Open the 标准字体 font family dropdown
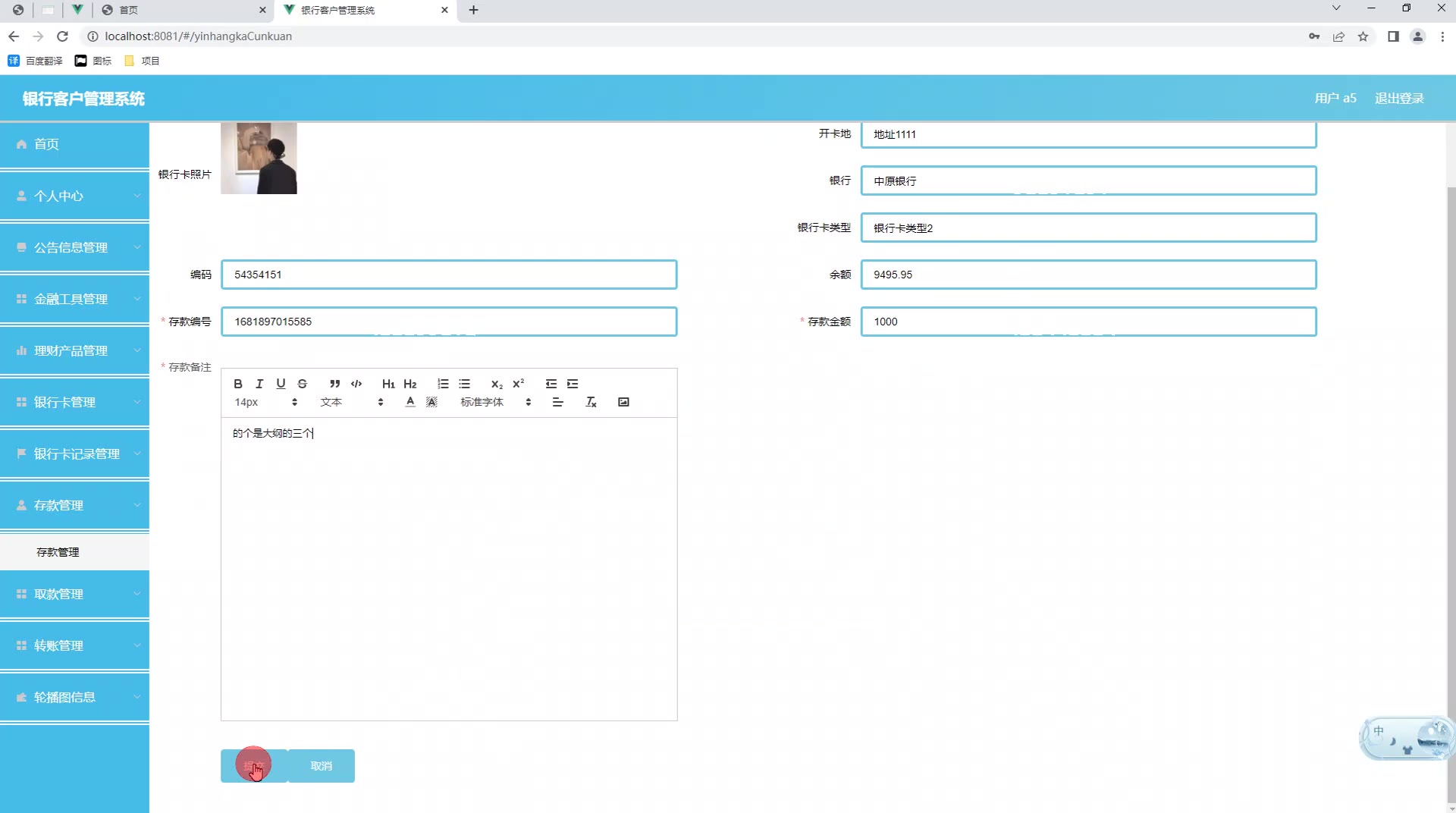 [x=496, y=402]
